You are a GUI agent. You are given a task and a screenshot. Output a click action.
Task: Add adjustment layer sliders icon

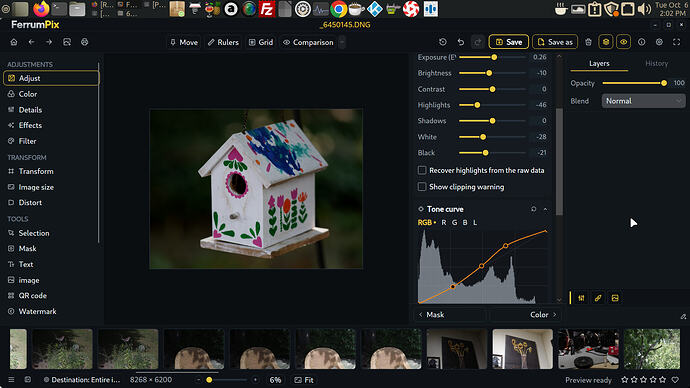click(x=581, y=298)
